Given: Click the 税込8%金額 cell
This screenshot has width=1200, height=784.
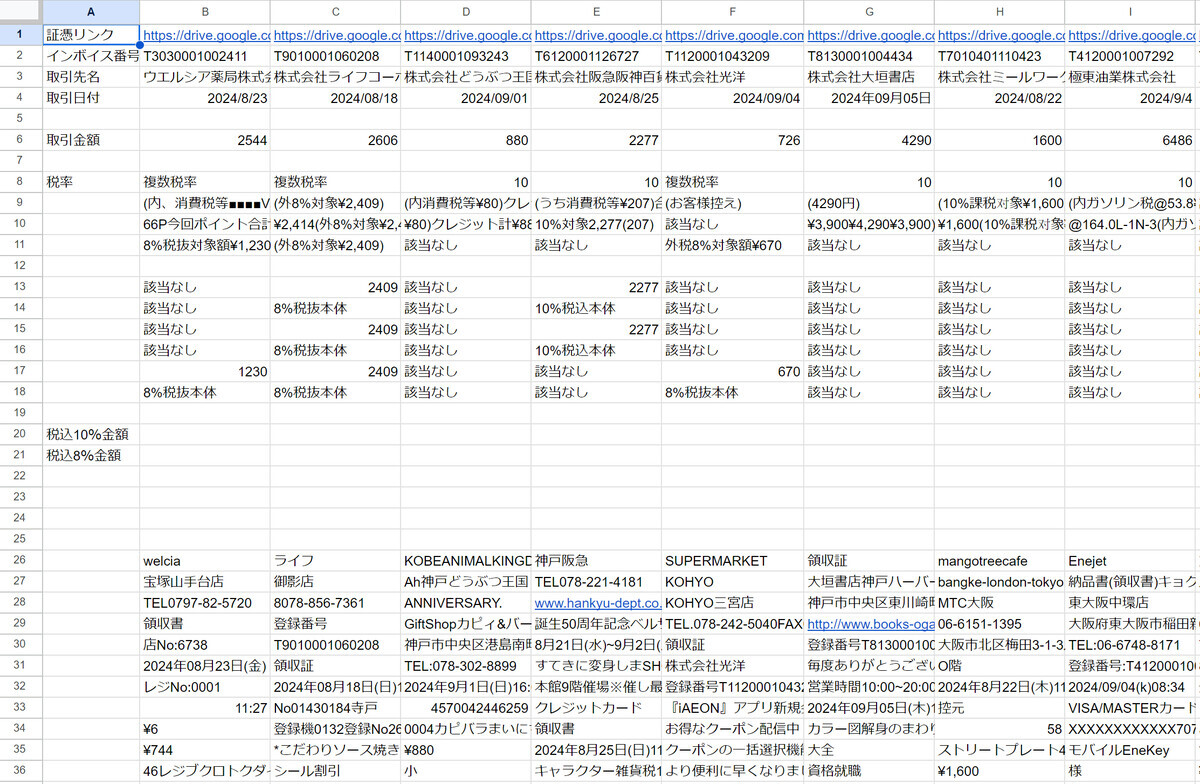Looking at the screenshot, I should [91, 456].
